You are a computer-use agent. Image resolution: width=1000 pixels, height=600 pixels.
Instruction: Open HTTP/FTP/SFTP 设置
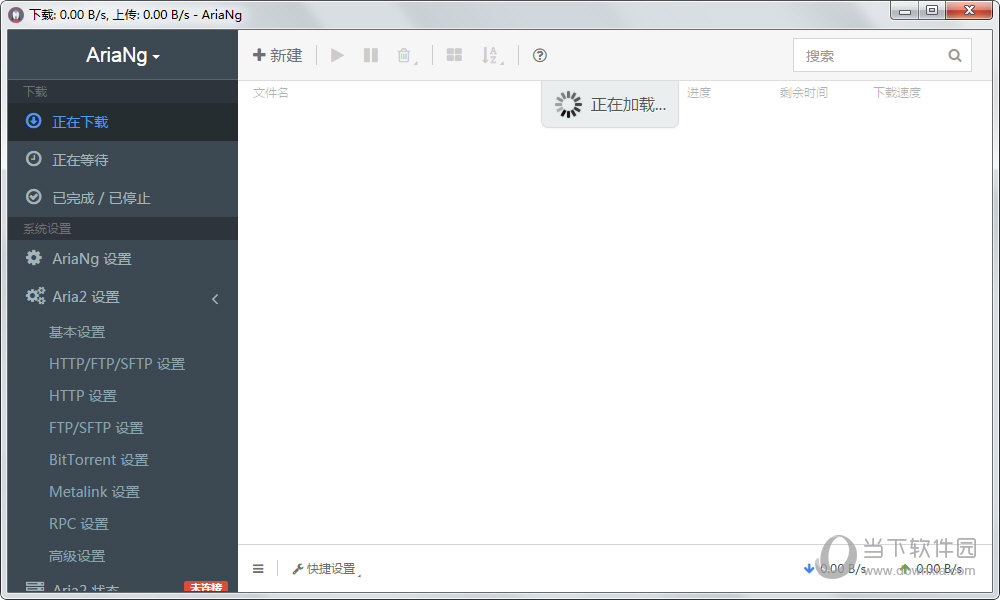[x=117, y=364]
